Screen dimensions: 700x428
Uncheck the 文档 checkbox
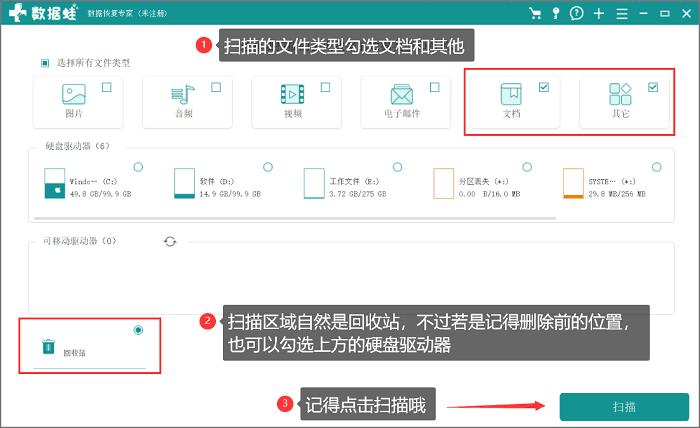tap(544, 87)
